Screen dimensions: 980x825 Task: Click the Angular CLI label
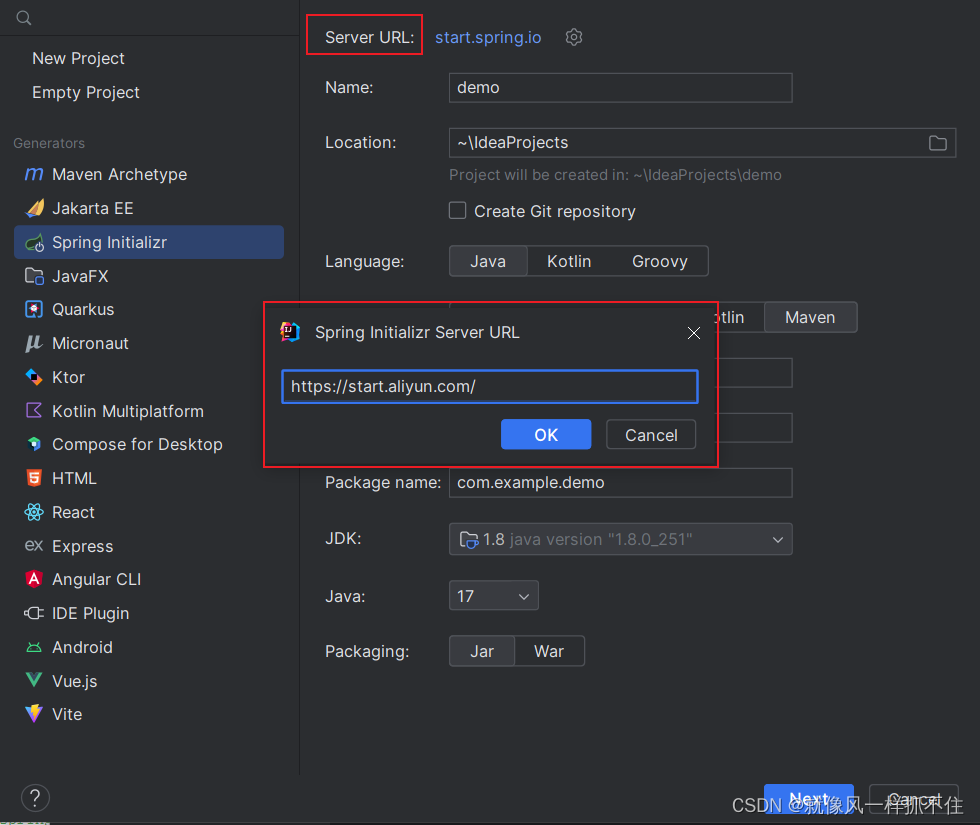point(97,579)
